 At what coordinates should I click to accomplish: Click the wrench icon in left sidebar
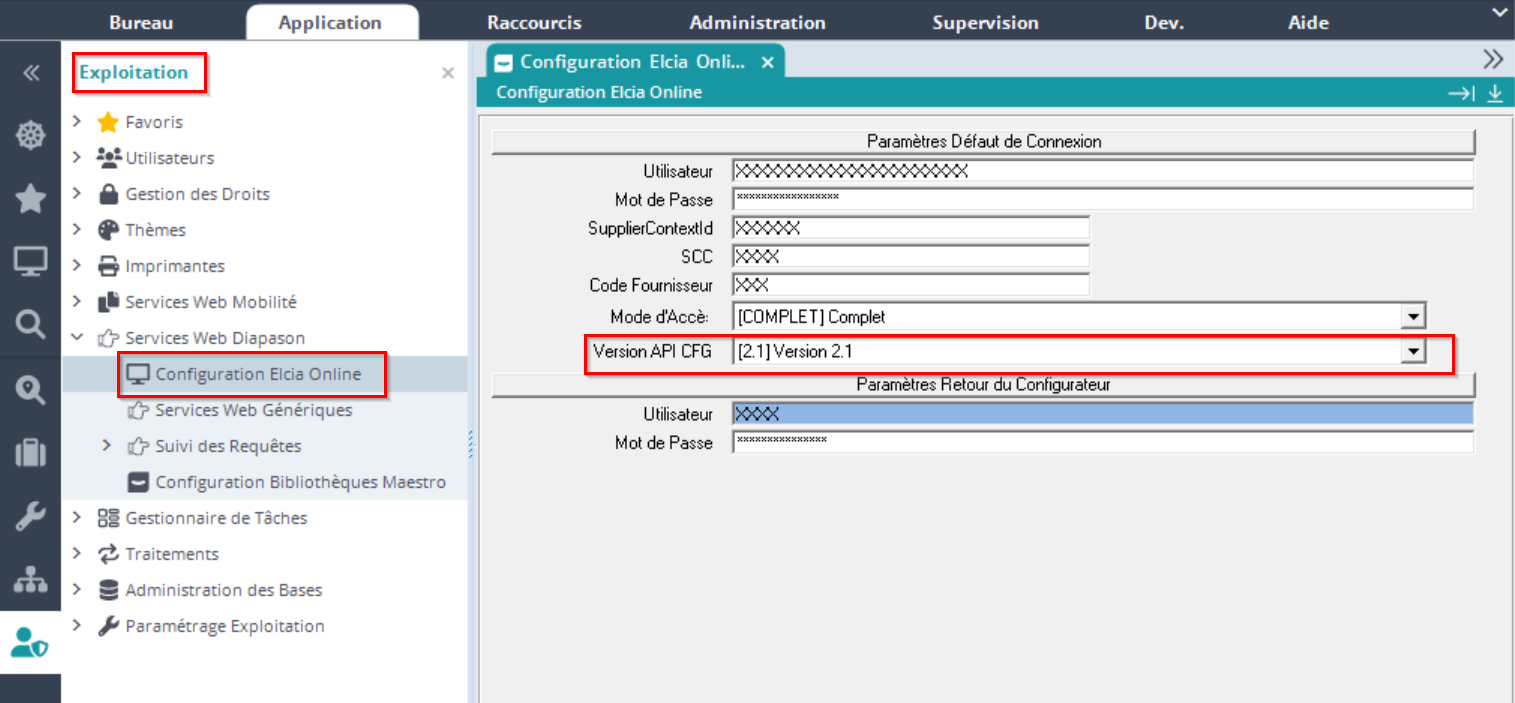point(30,516)
